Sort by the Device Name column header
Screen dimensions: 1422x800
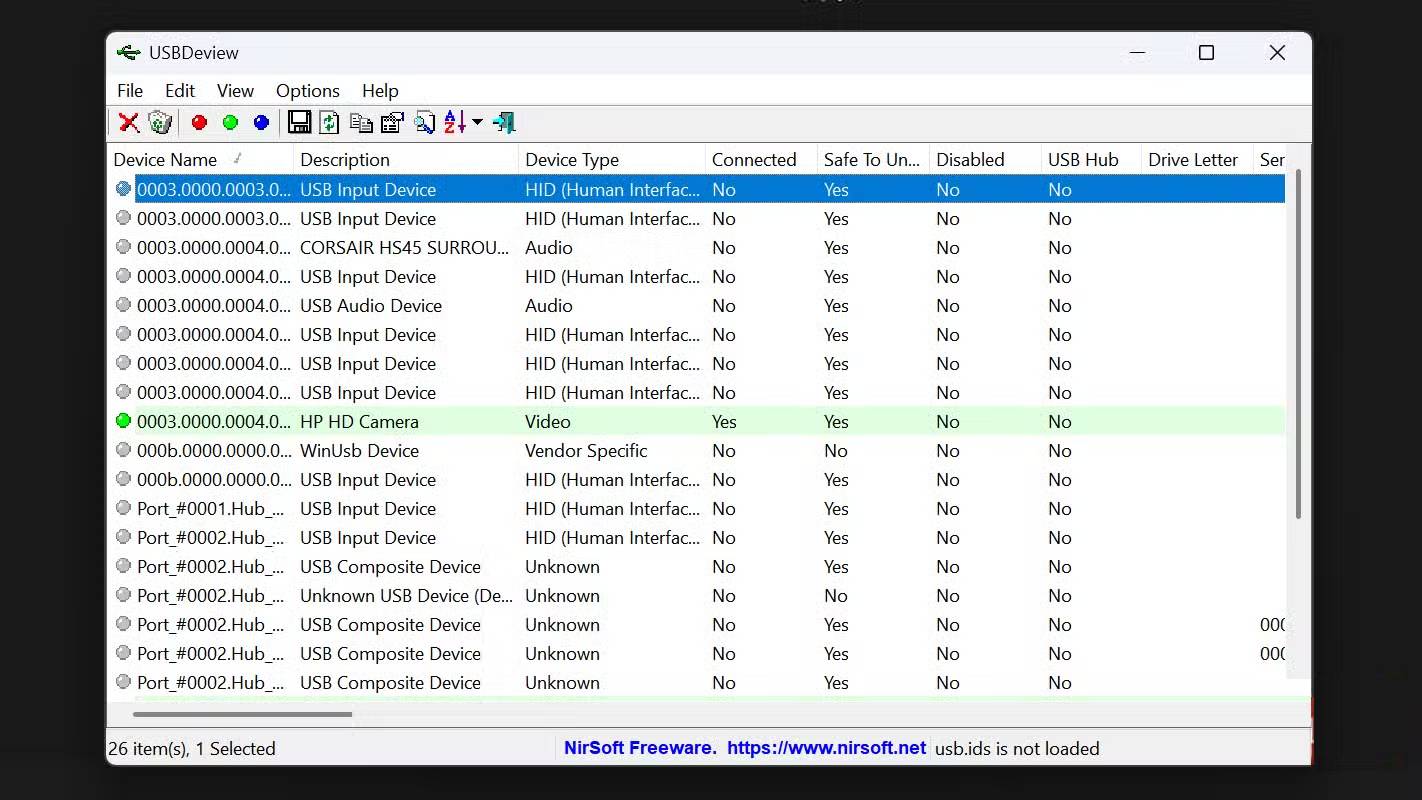(166, 160)
